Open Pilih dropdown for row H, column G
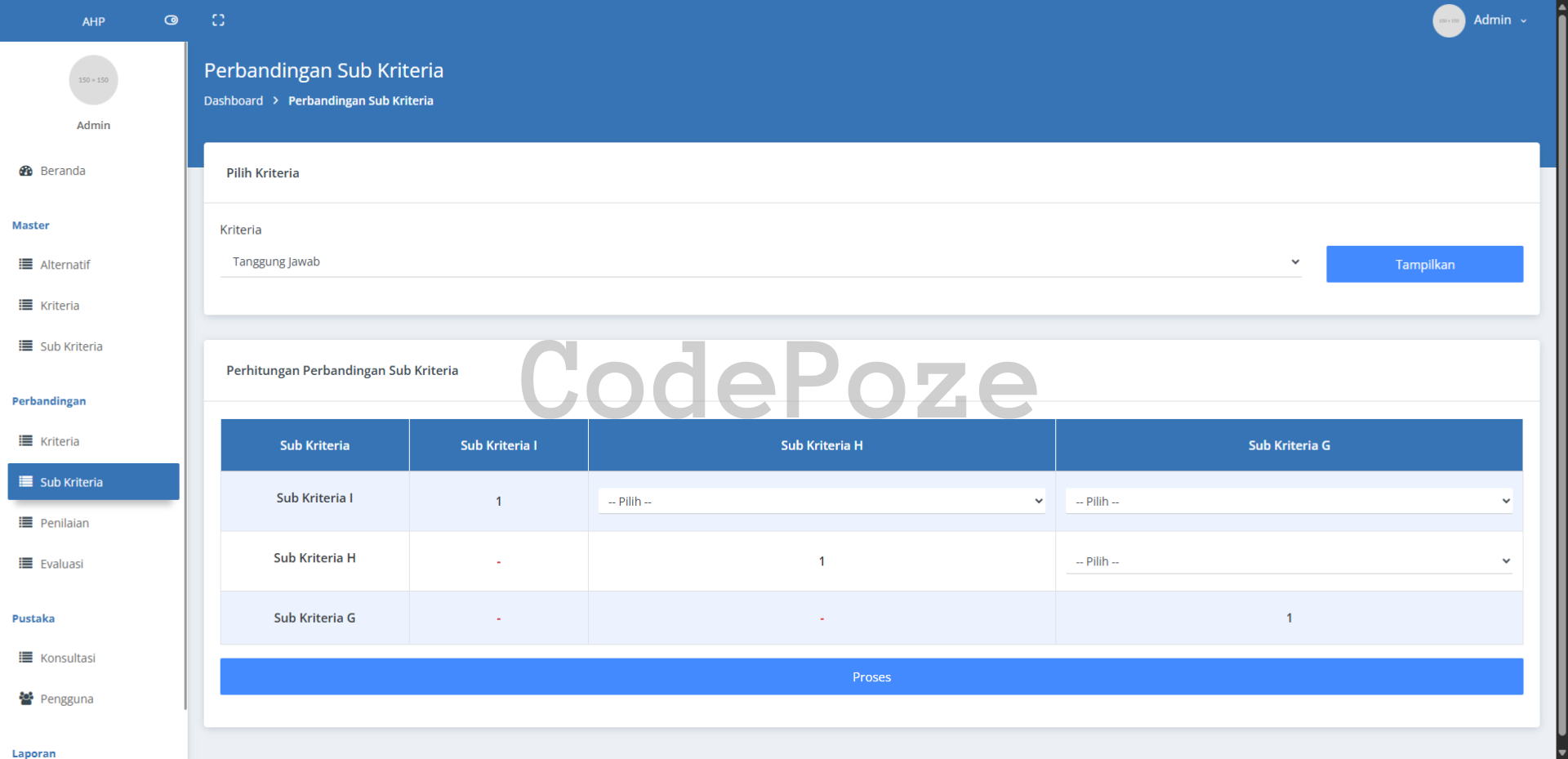This screenshot has width=1568, height=759. [x=1289, y=561]
